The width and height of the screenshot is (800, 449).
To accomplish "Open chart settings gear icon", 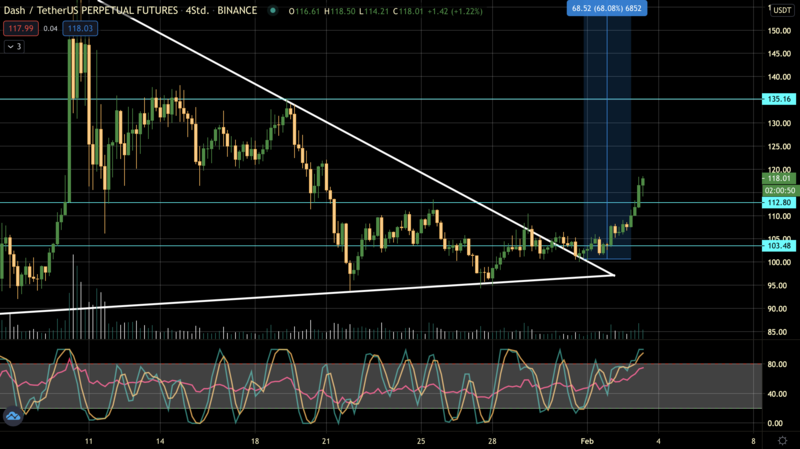I will (x=782, y=440).
